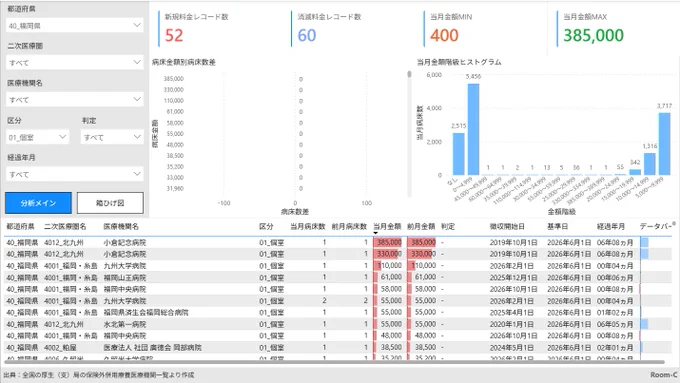
Task: Click the 経過年月 table column header
Action: click(611, 226)
